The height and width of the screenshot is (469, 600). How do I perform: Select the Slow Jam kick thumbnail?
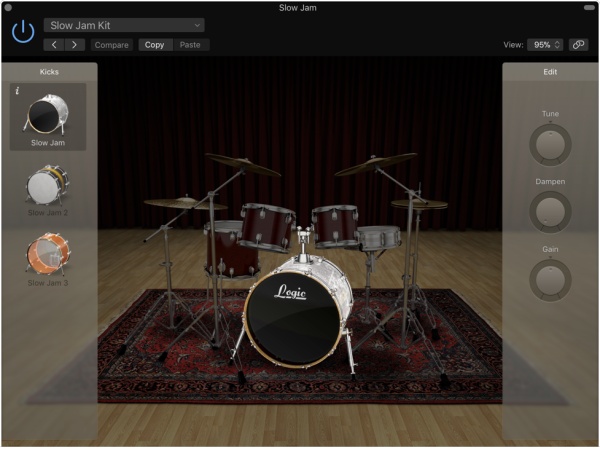[x=48, y=117]
